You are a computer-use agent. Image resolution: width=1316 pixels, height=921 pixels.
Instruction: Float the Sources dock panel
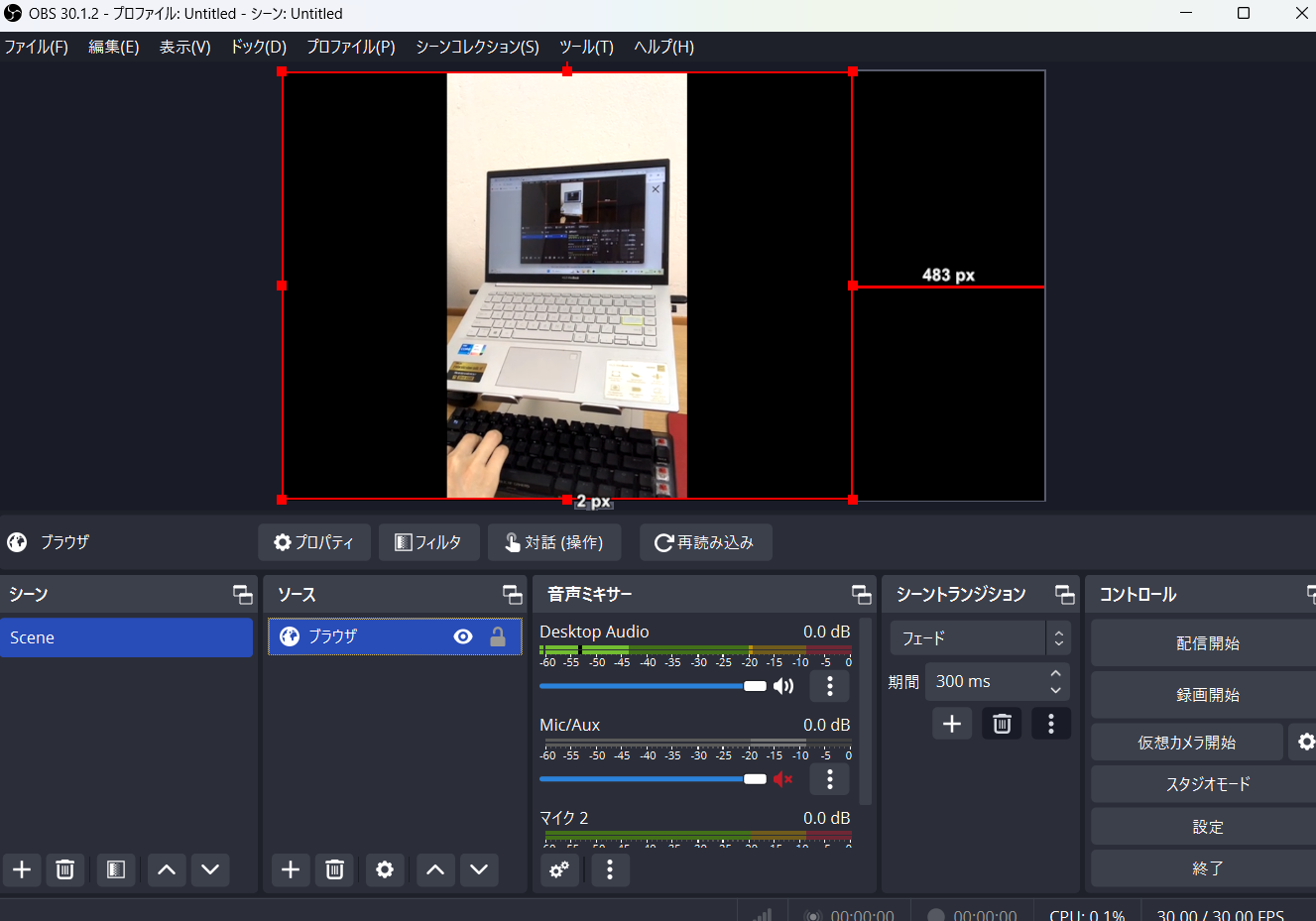[513, 594]
